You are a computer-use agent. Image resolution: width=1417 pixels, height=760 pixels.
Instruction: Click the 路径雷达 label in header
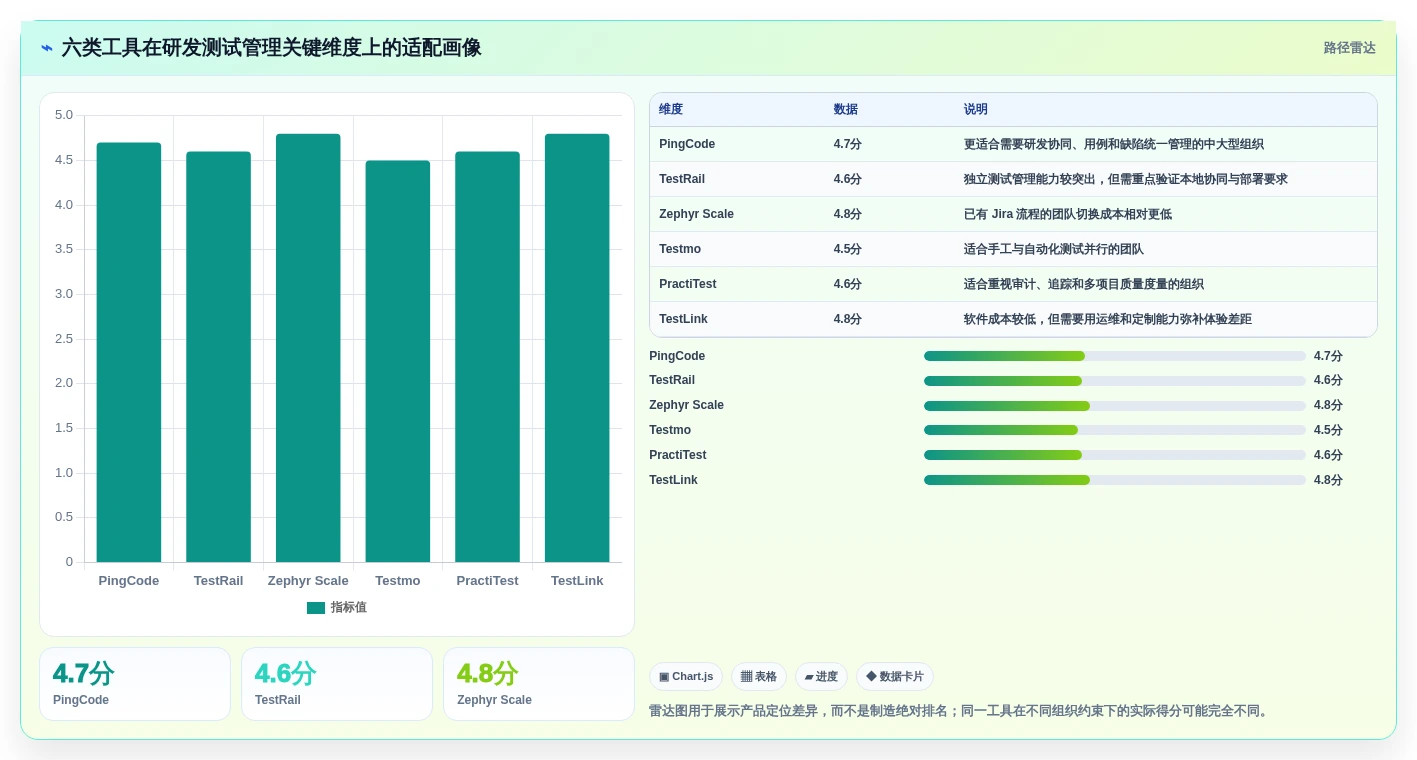(x=1349, y=48)
